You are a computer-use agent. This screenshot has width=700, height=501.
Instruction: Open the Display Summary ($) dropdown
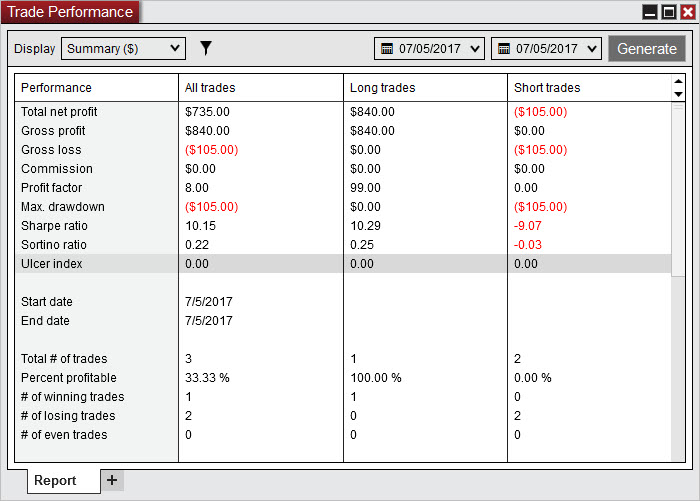click(123, 48)
